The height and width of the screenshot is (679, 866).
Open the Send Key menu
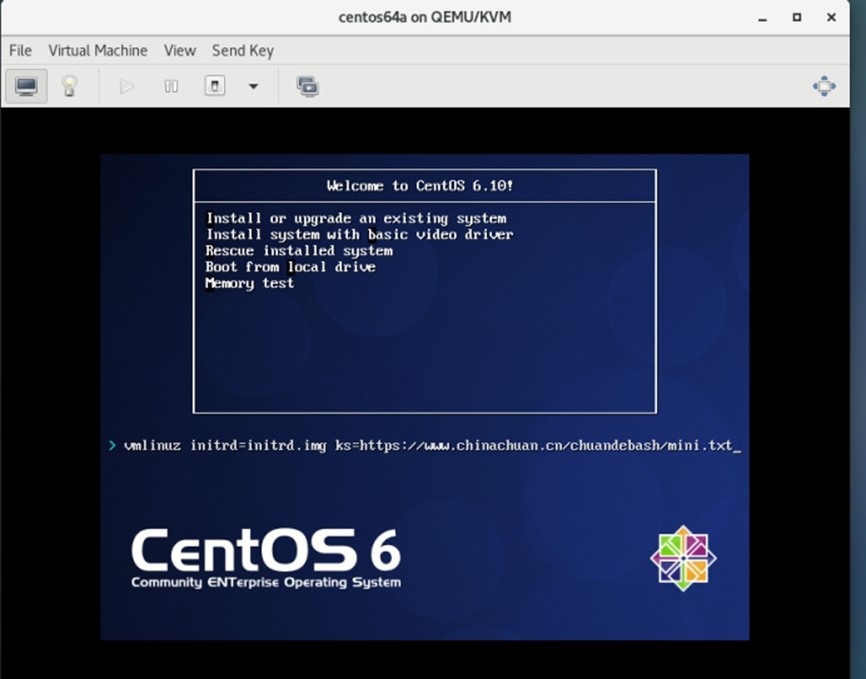(243, 51)
